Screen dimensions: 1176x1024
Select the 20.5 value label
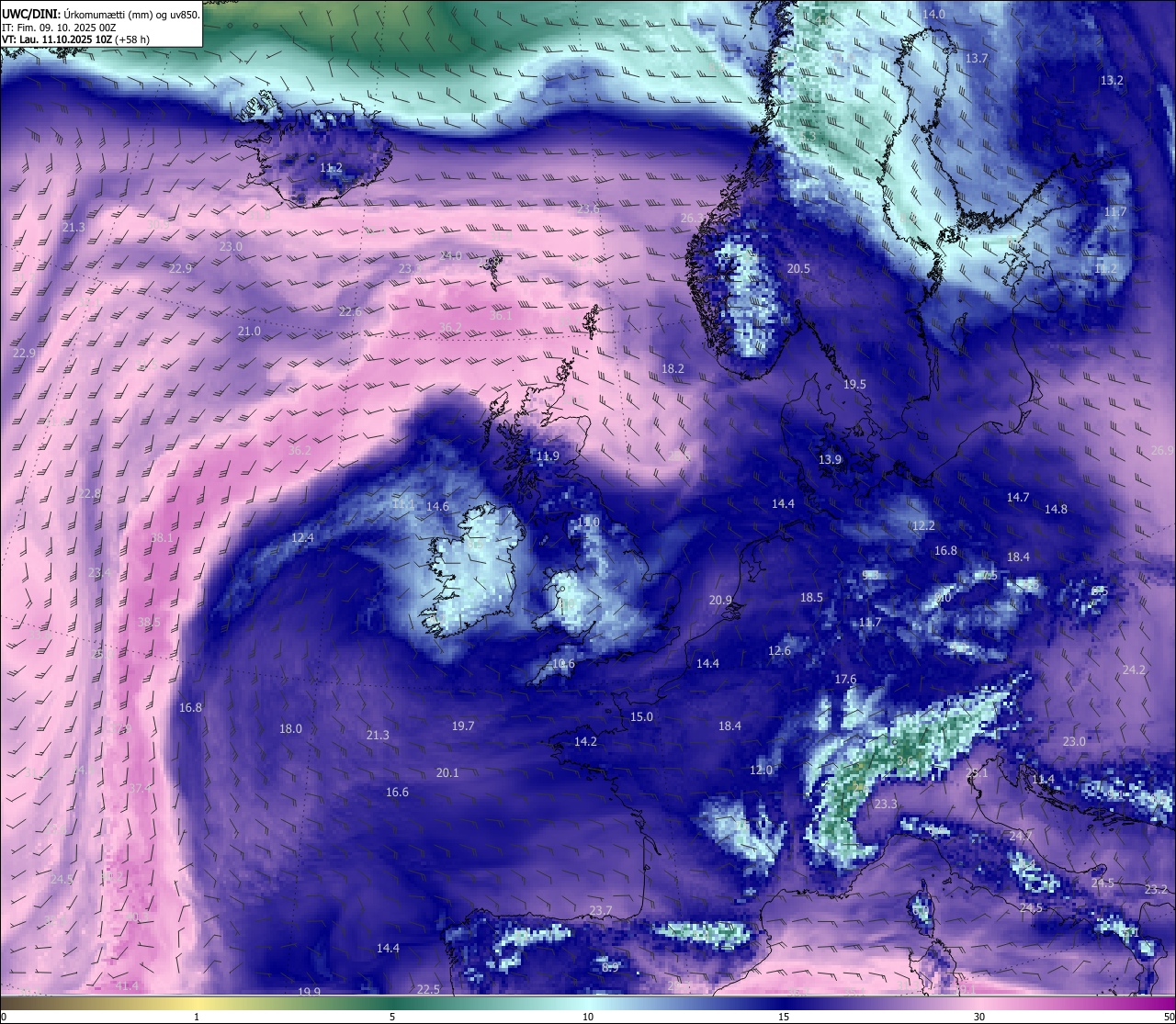(x=799, y=268)
